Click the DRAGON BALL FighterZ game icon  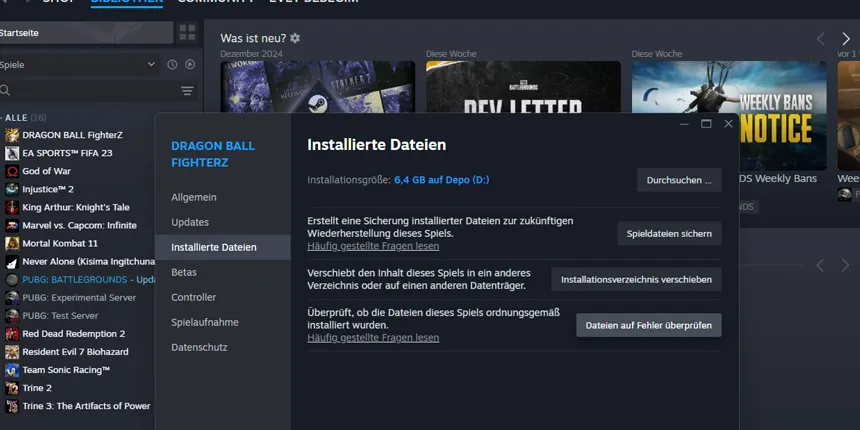12,135
